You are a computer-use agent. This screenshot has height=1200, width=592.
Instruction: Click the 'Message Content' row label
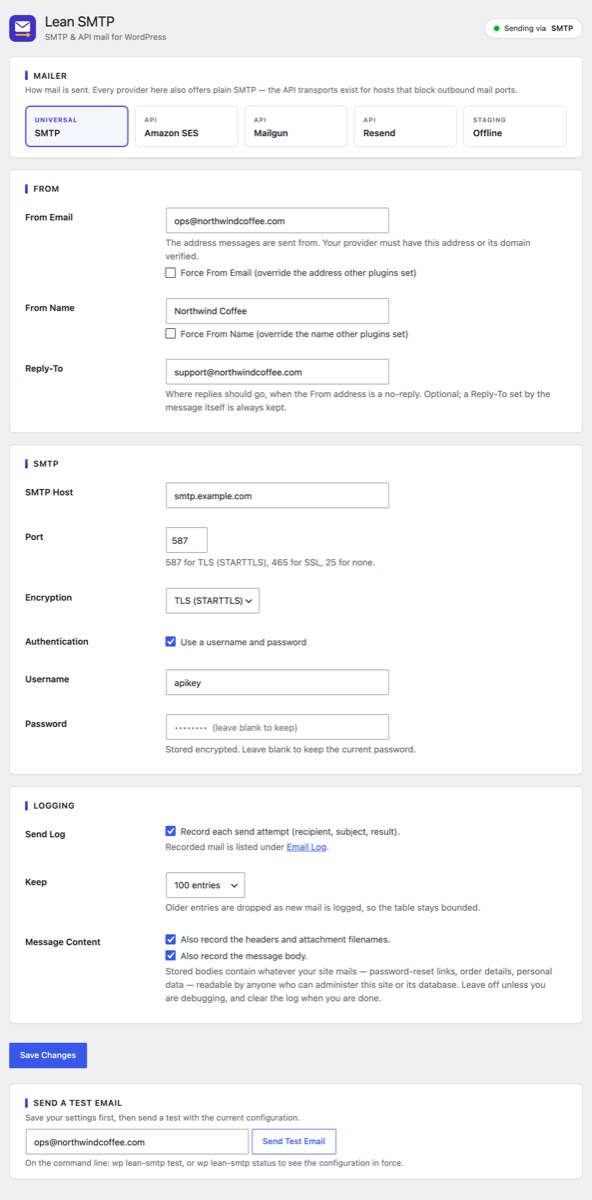(62, 942)
